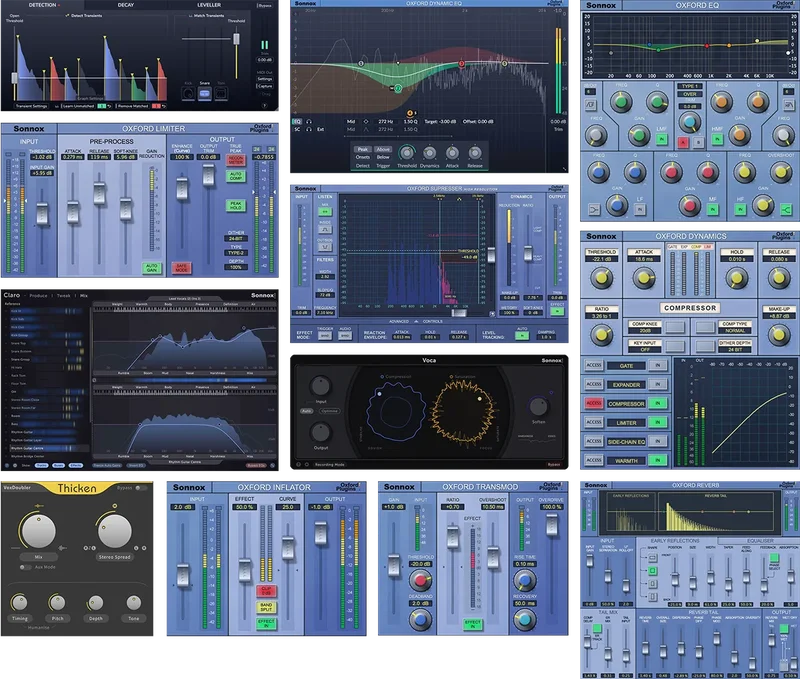Click the Supresser graph settings icon at bottom right
Viewport: 800px width, 679px height.
tap(492, 314)
